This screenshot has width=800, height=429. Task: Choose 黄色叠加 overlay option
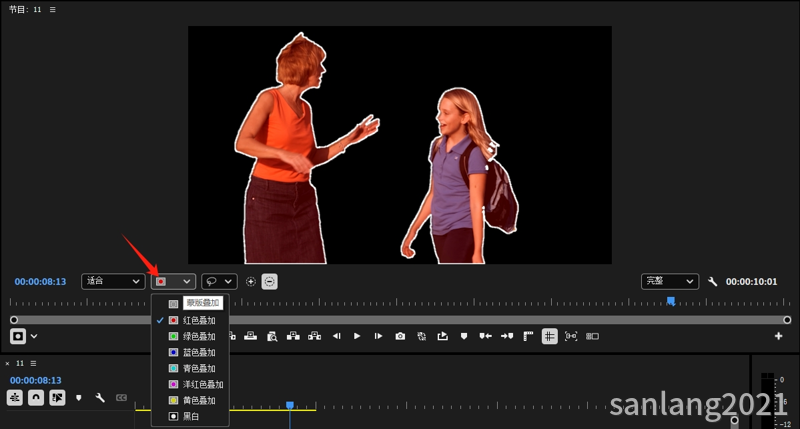click(x=190, y=400)
